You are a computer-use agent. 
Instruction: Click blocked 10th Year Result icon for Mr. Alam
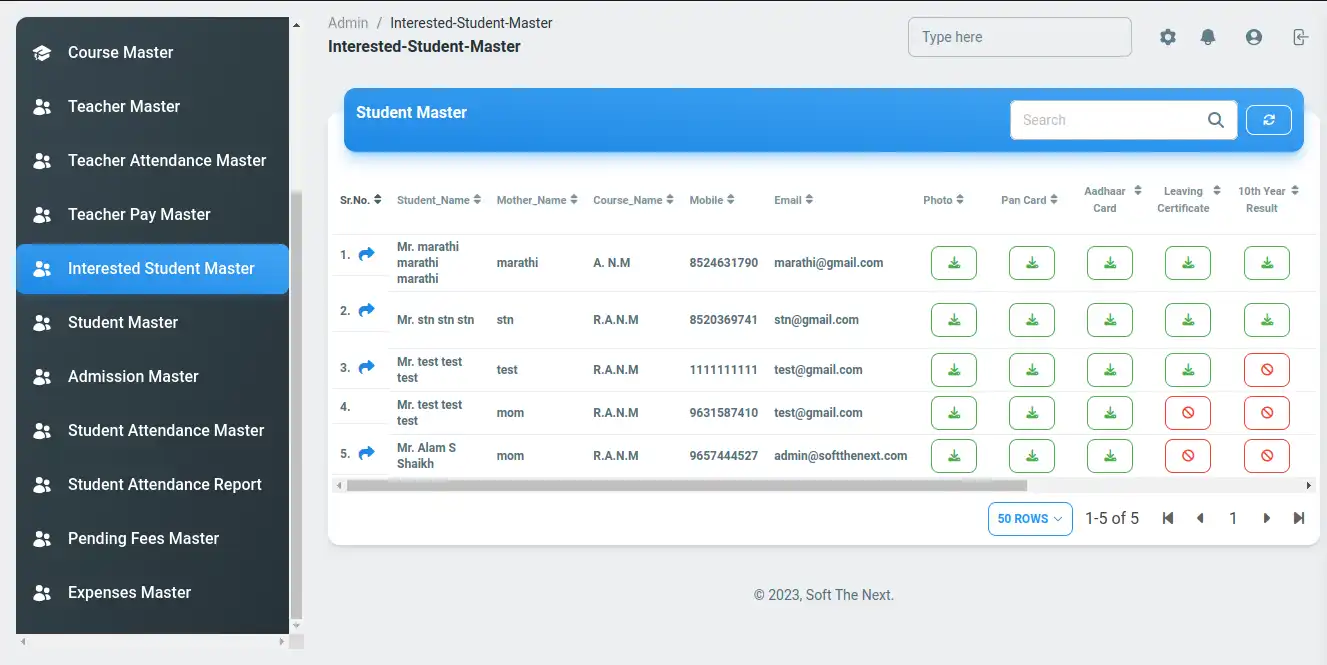click(1266, 456)
